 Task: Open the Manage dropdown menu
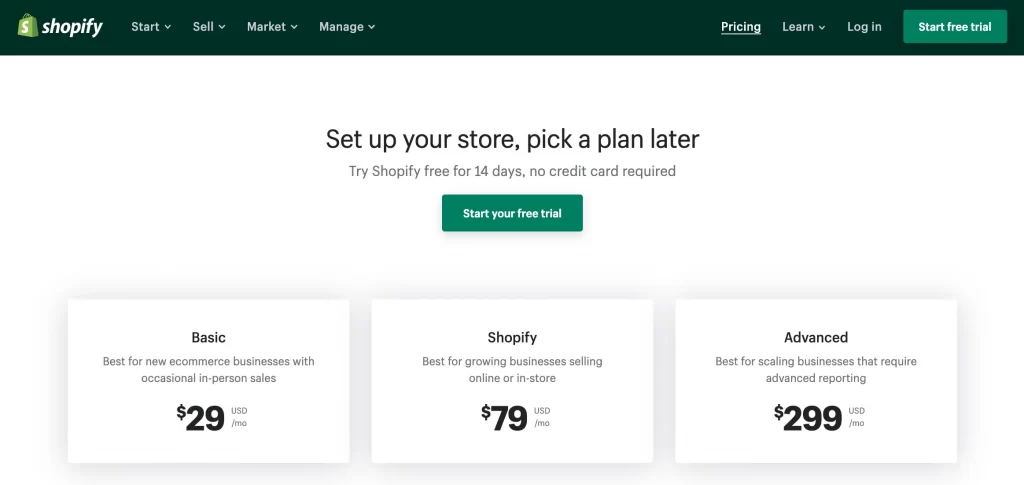347,27
